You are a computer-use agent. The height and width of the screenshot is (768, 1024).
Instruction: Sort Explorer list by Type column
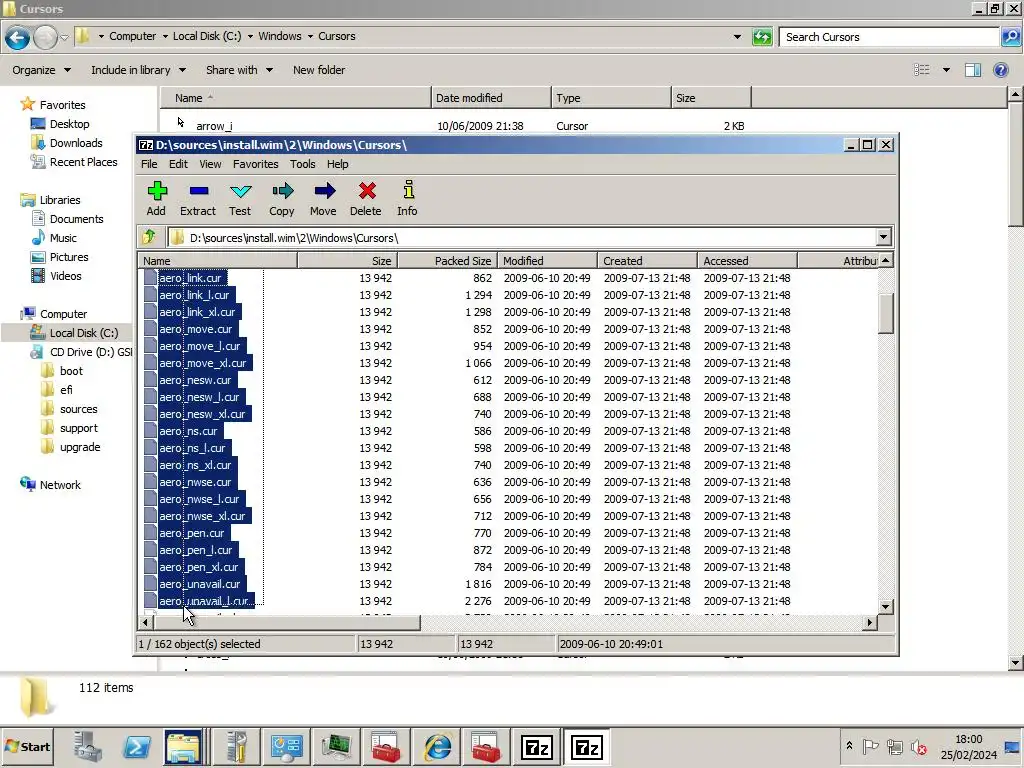click(x=611, y=98)
